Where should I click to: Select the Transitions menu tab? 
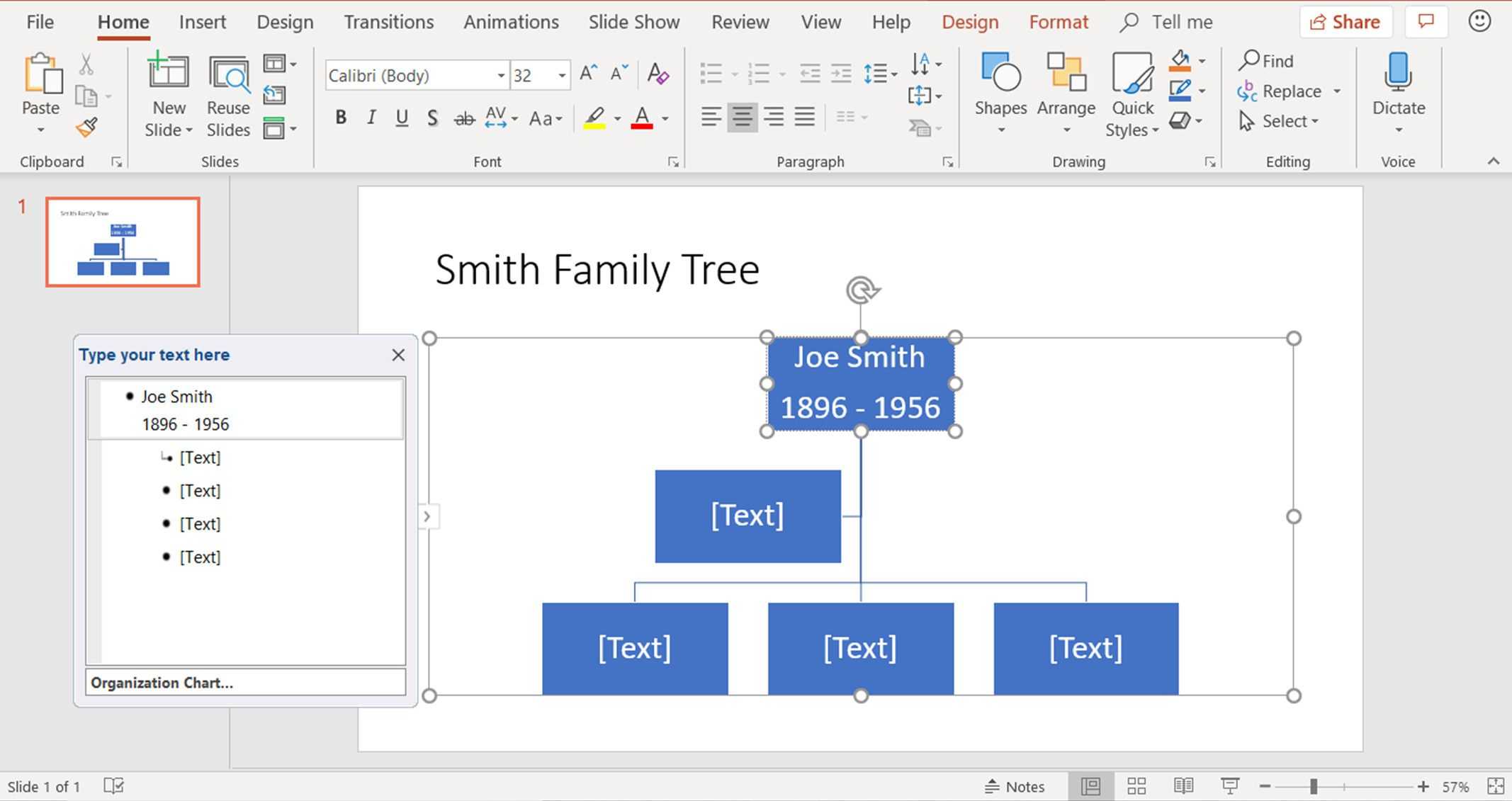(x=388, y=21)
